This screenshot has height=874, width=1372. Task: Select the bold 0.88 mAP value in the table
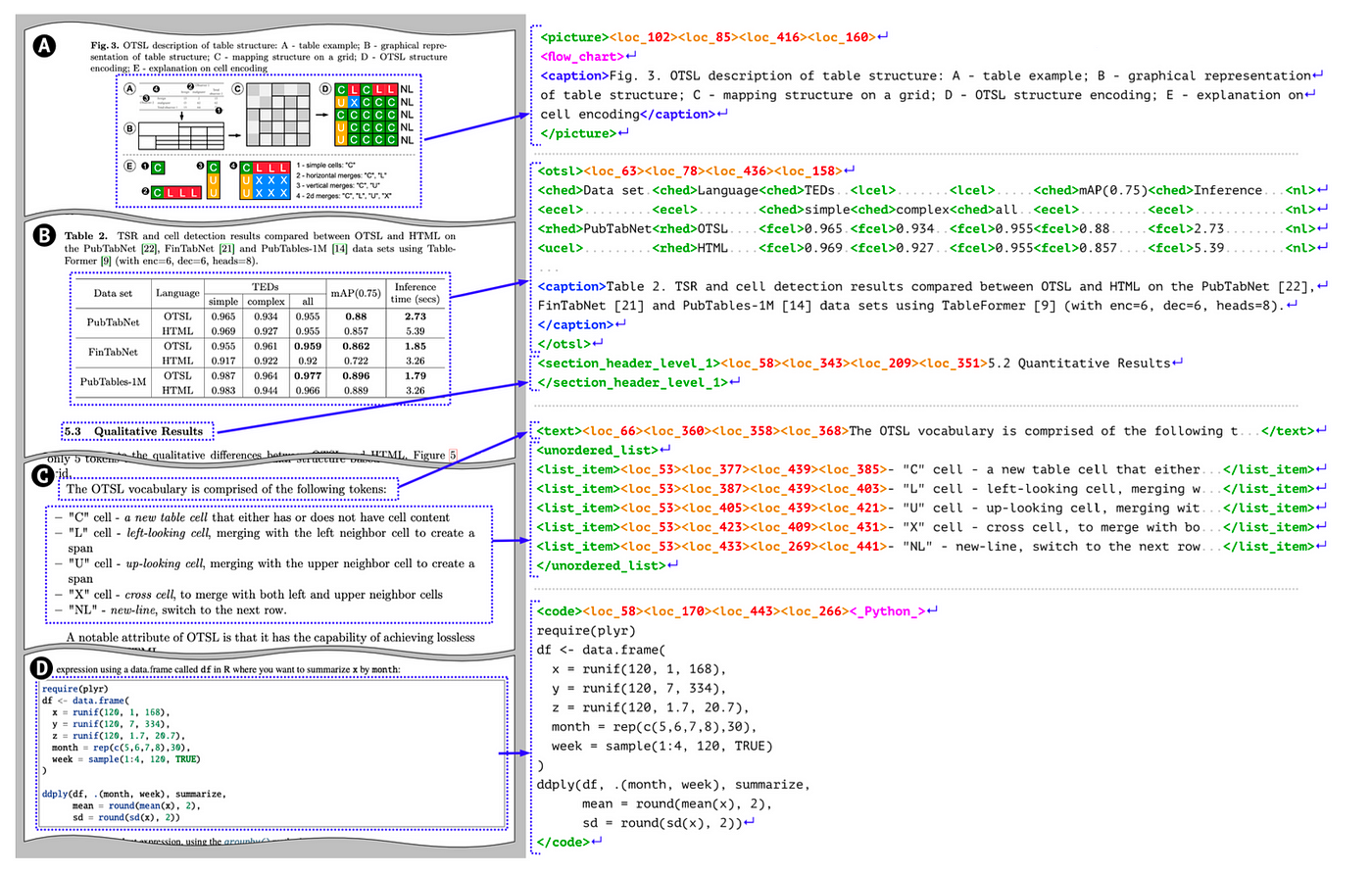tap(356, 316)
